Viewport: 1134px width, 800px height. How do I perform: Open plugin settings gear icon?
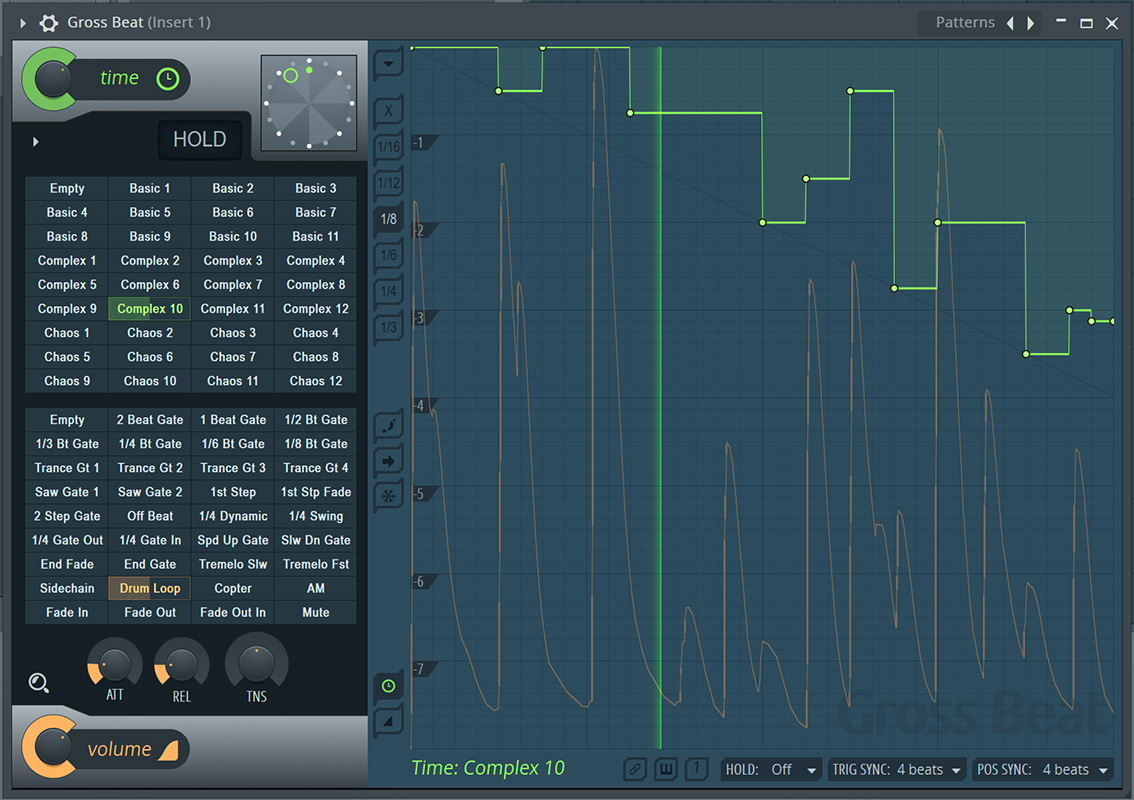coord(48,23)
